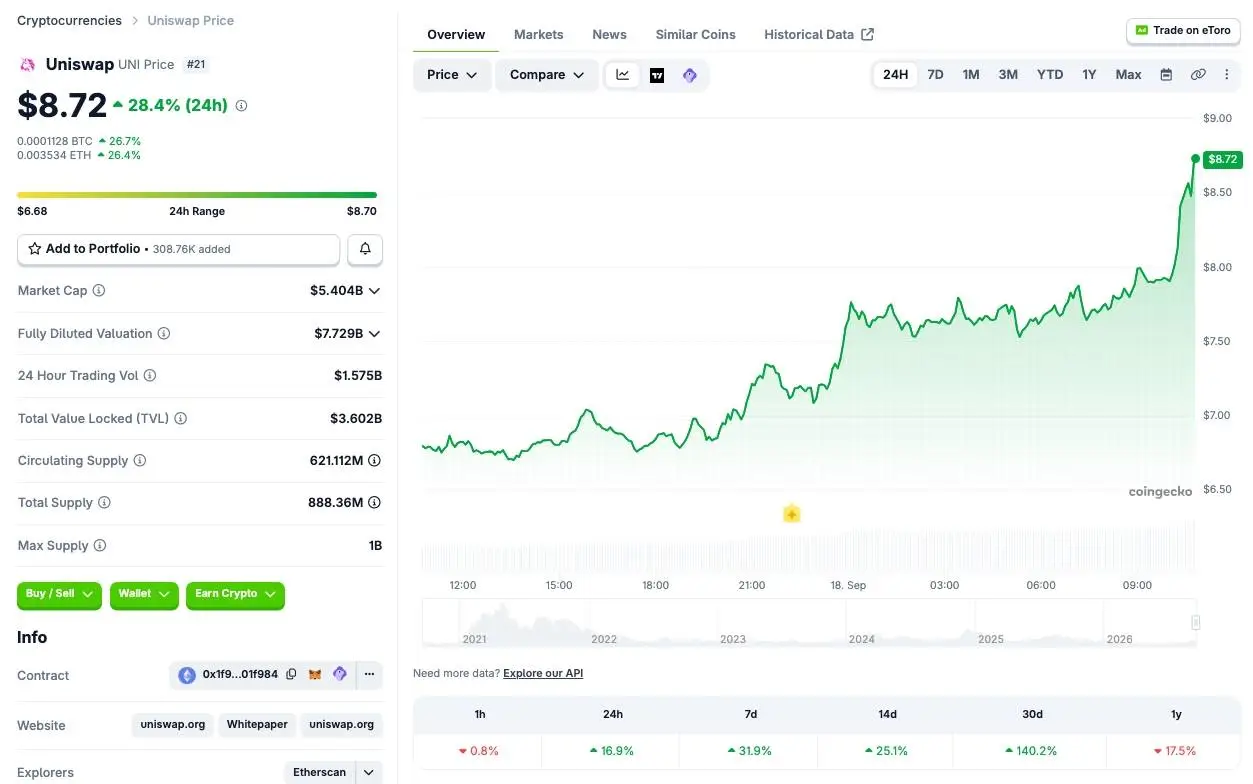Select the 1M time range
1253x784 pixels.
point(971,75)
